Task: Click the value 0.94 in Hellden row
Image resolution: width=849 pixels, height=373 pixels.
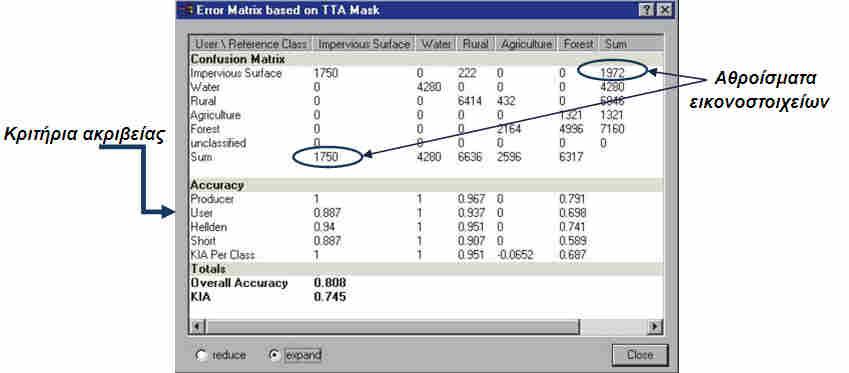Action: coord(325,227)
